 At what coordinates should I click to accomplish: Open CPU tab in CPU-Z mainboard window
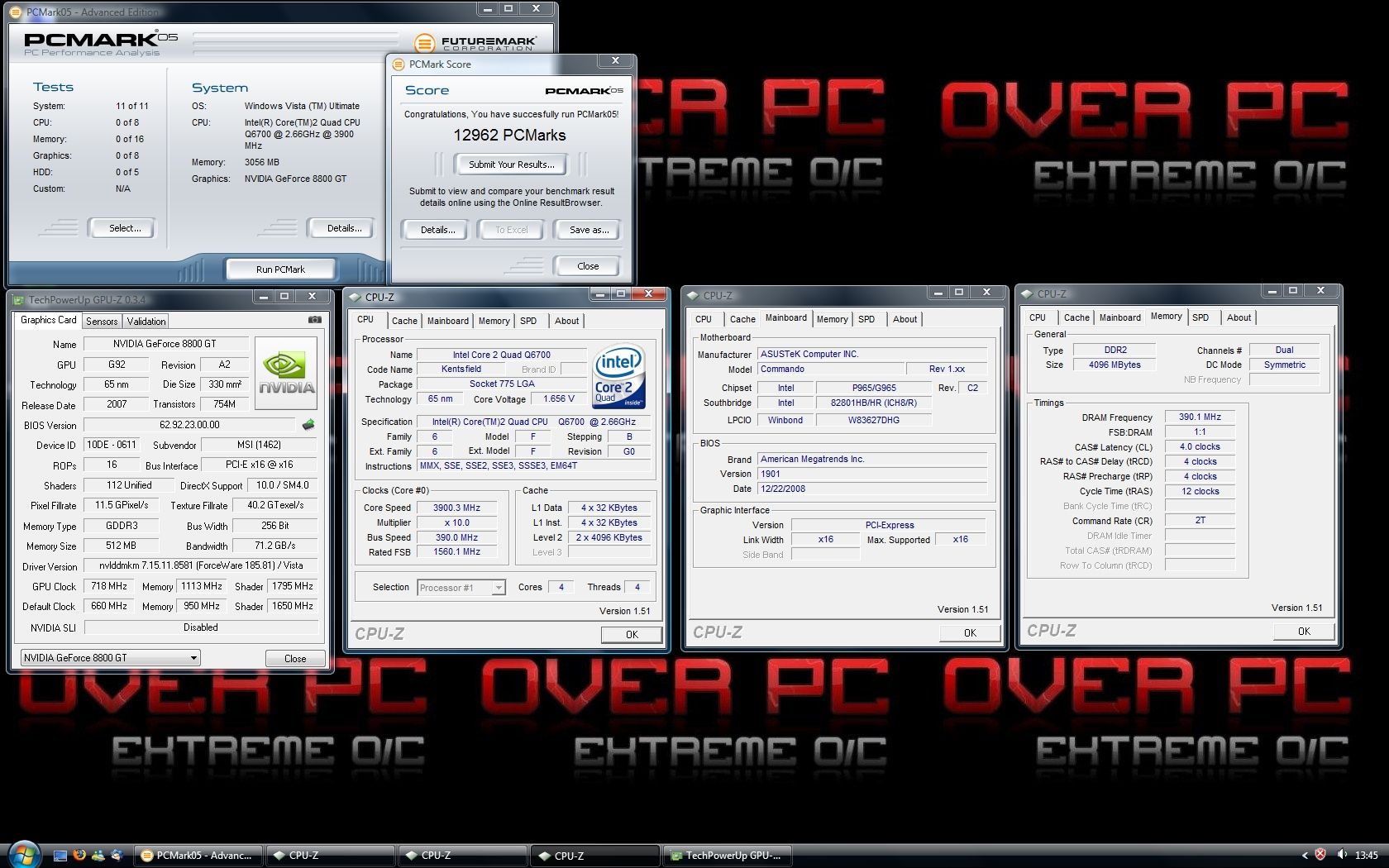coord(704,319)
